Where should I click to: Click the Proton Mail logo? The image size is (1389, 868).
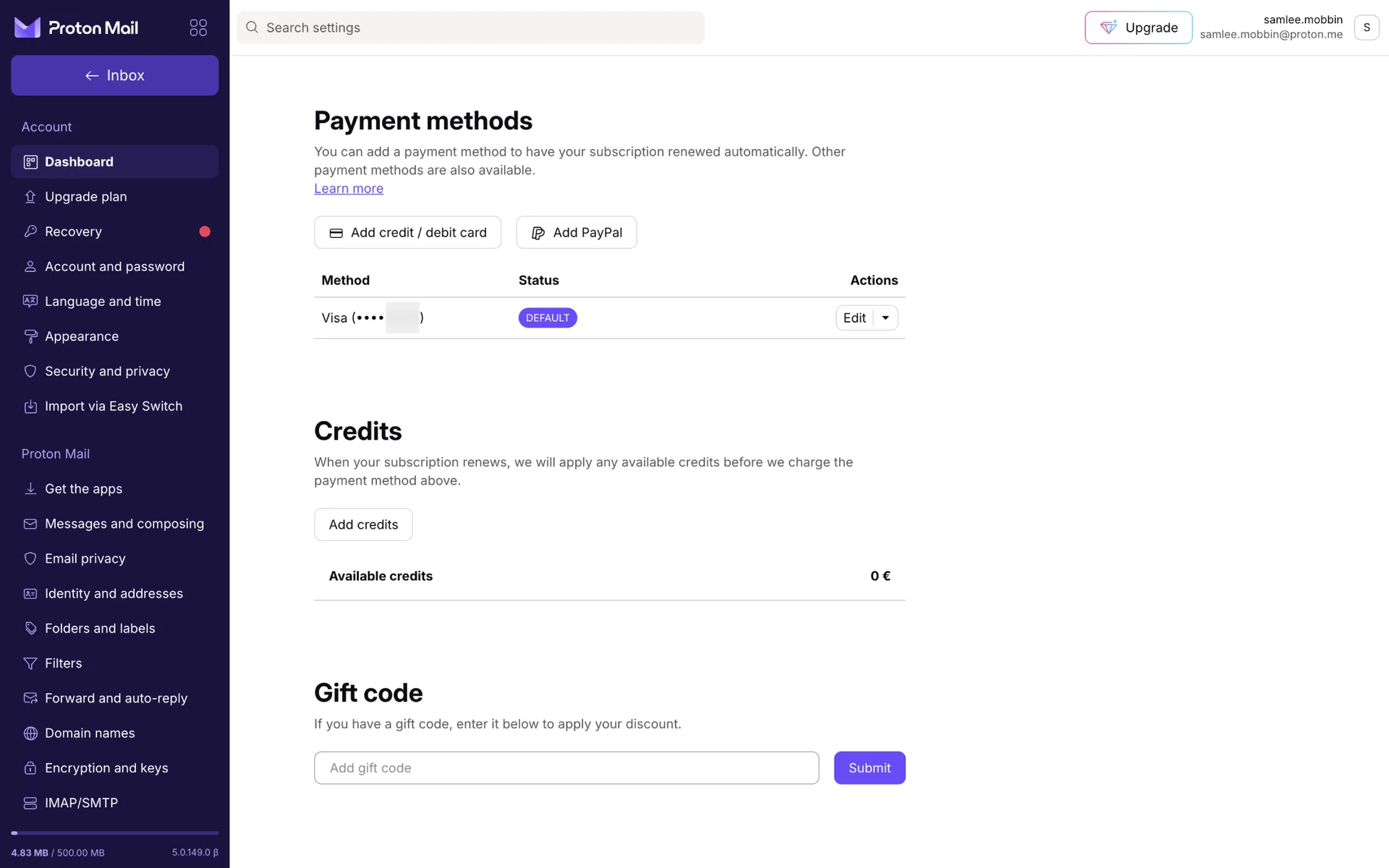(76, 27)
